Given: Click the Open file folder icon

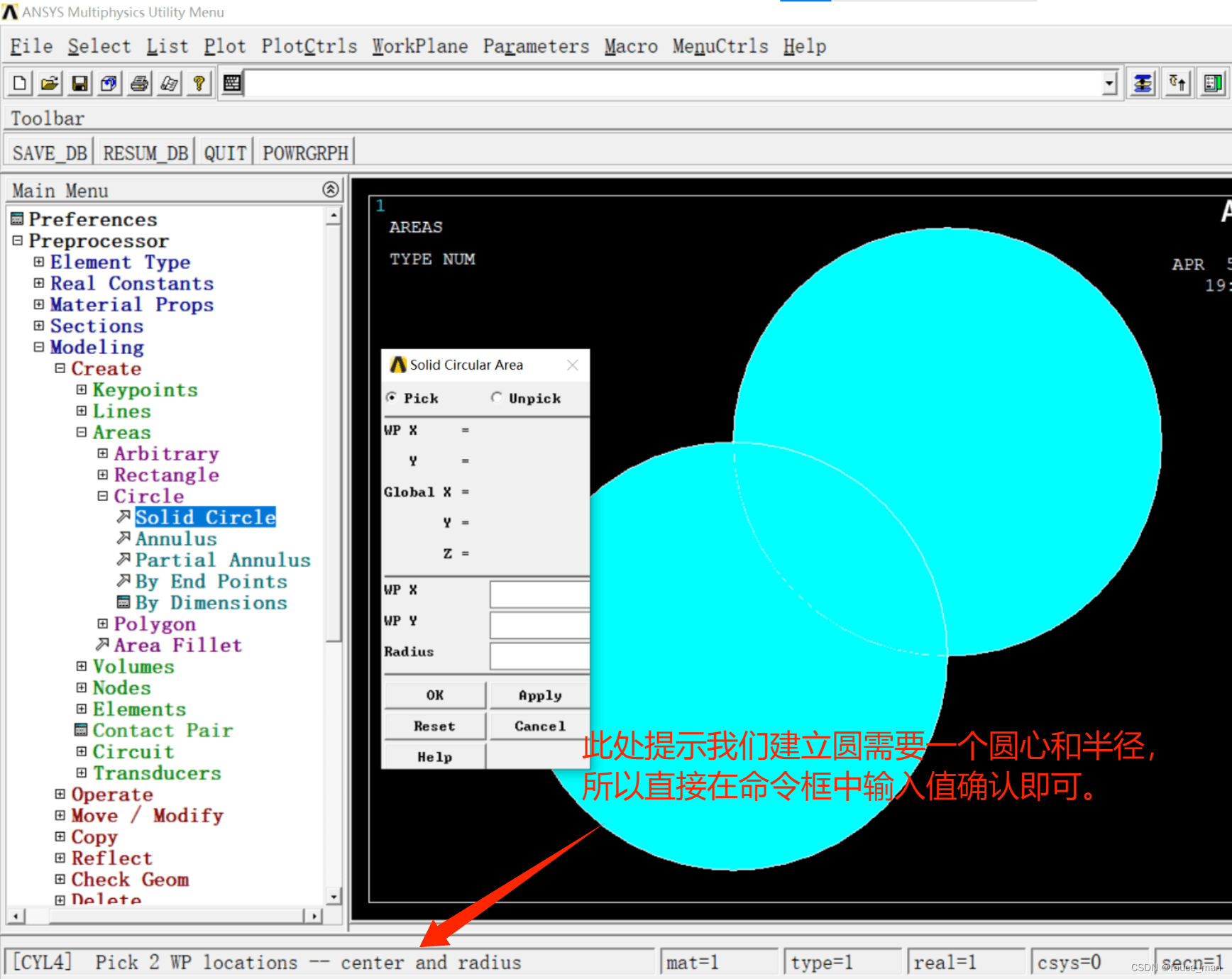Looking at the screenshot, I should pyautogui.click(x=48, y=82).
